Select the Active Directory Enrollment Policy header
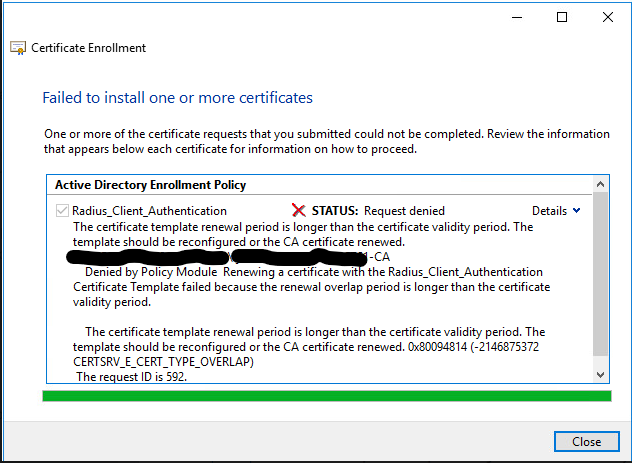The height and width of the screenshot is (463, 632). 150,185
